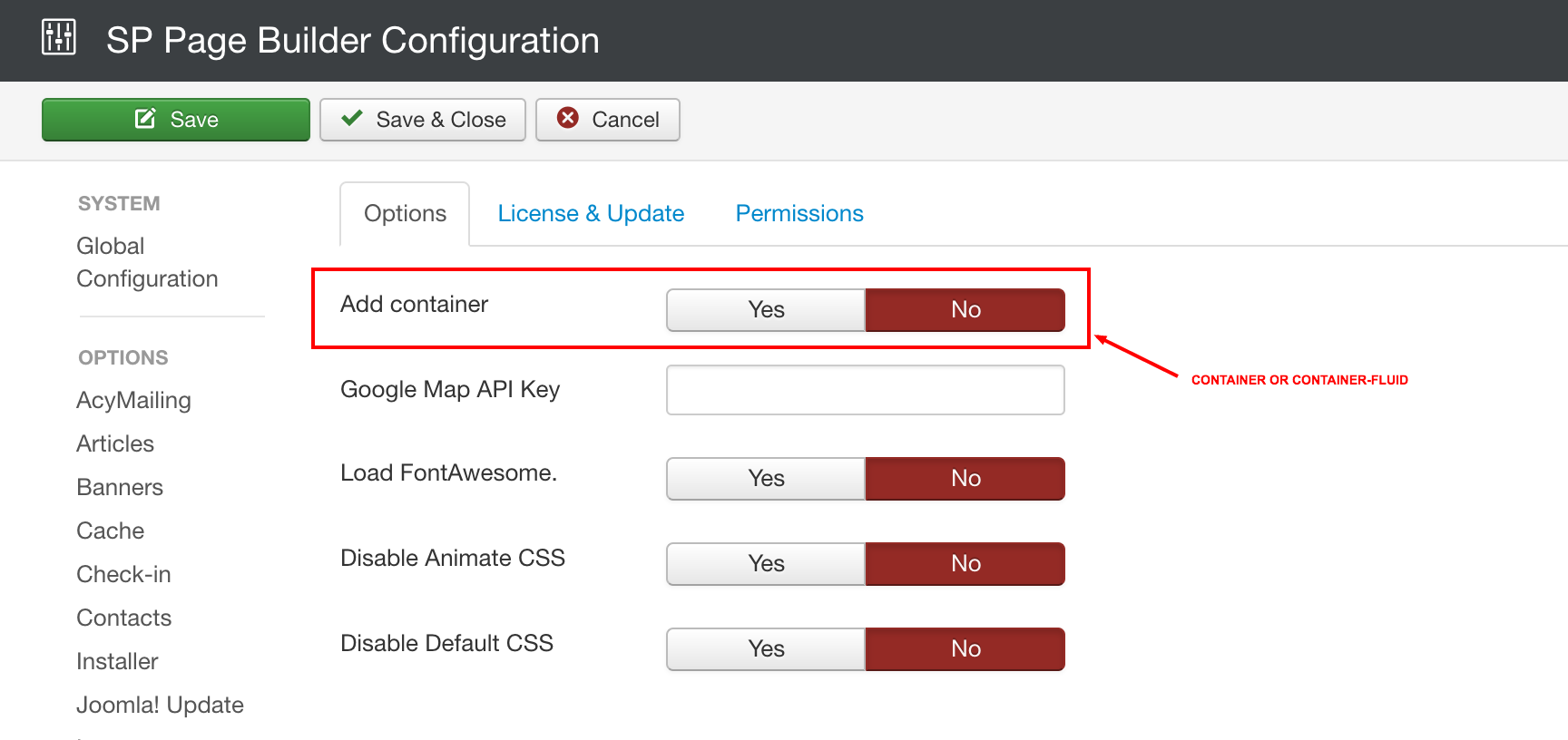This screenshot has height=740, width=1568.
Task: Click the red Cancel X icon
Action: point(568,118)
